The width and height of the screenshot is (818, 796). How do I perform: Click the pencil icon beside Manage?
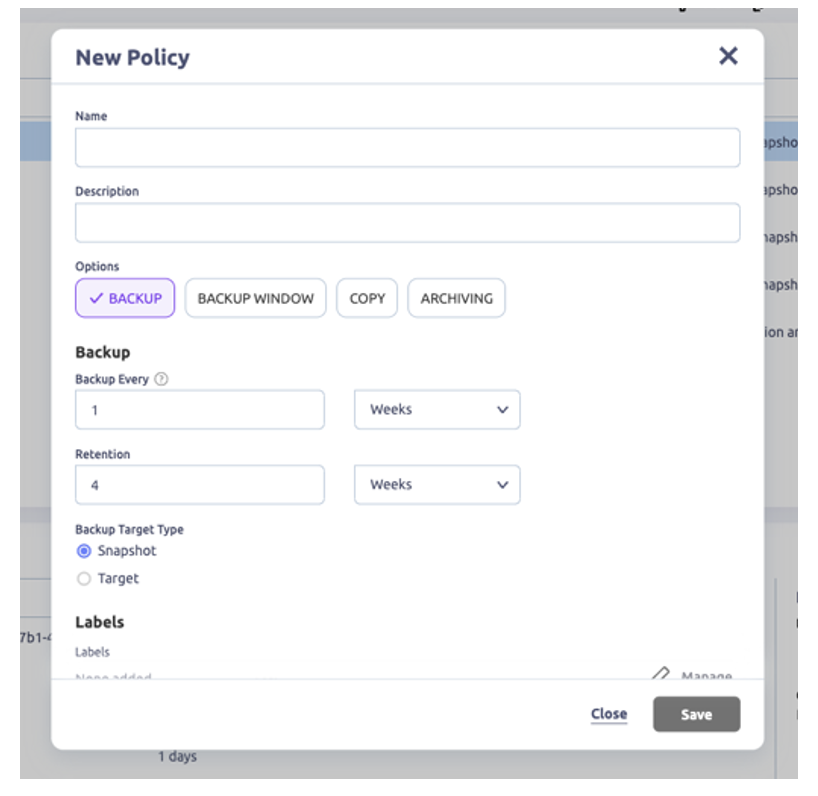660,675
